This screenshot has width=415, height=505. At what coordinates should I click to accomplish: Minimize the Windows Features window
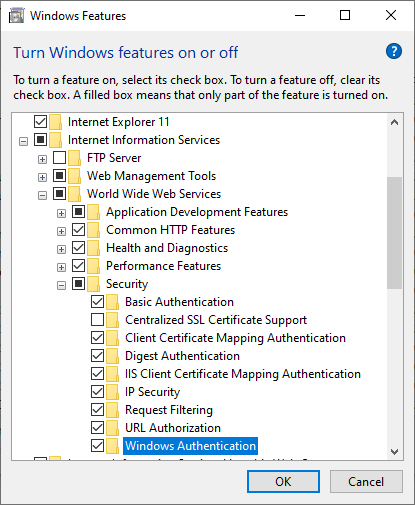coord(300,15)
